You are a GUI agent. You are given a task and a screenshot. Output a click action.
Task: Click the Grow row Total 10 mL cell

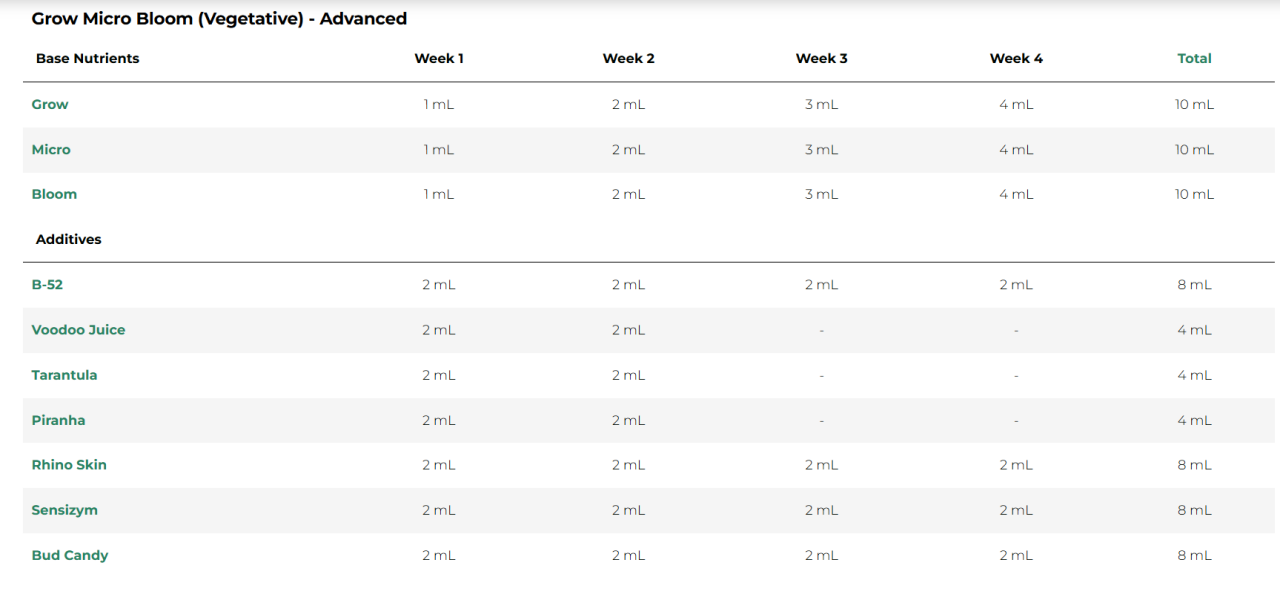pos(1194,104)
